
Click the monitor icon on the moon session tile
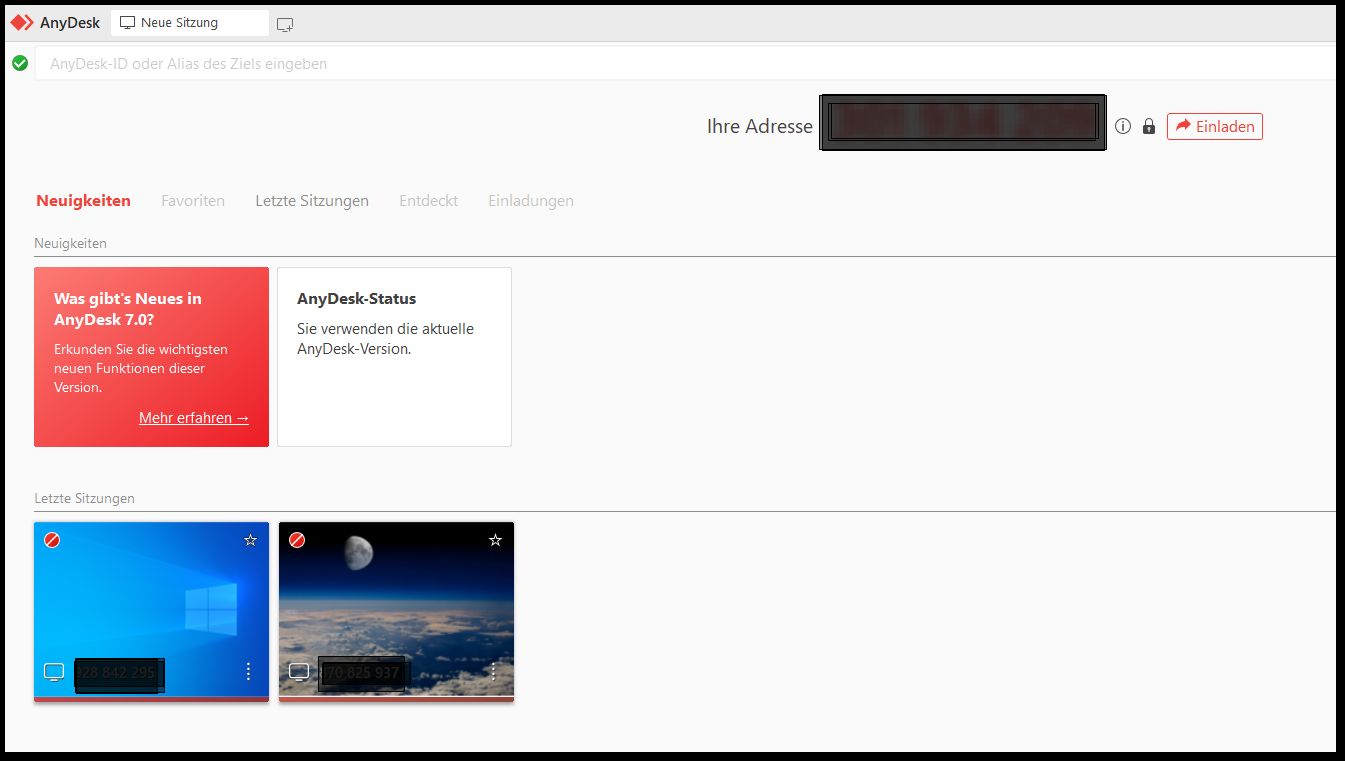pyautogui.click(x=299, y=672)
